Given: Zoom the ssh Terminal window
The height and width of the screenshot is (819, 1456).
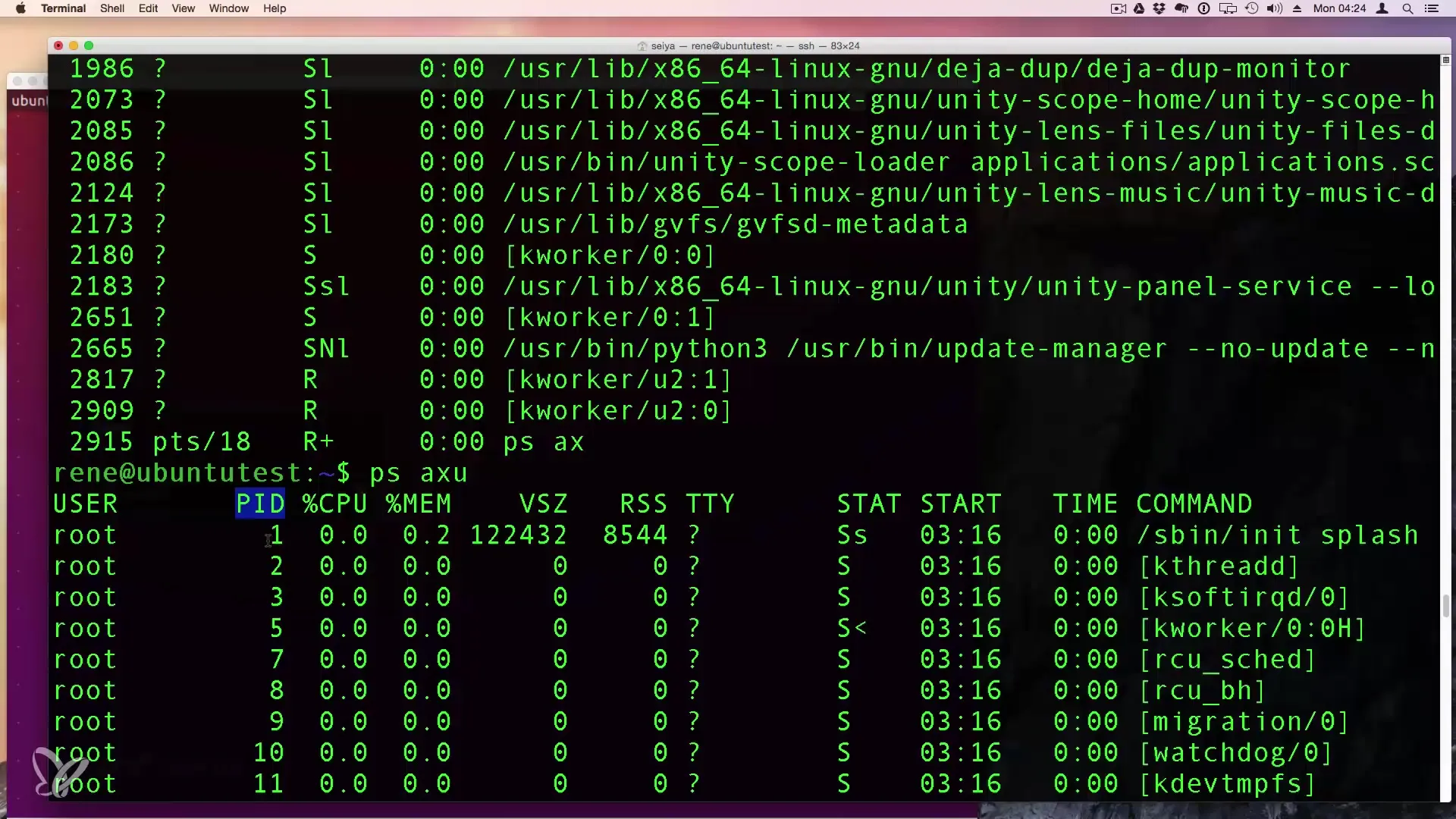Looking at the screenshot, I should tap(89, 45).
